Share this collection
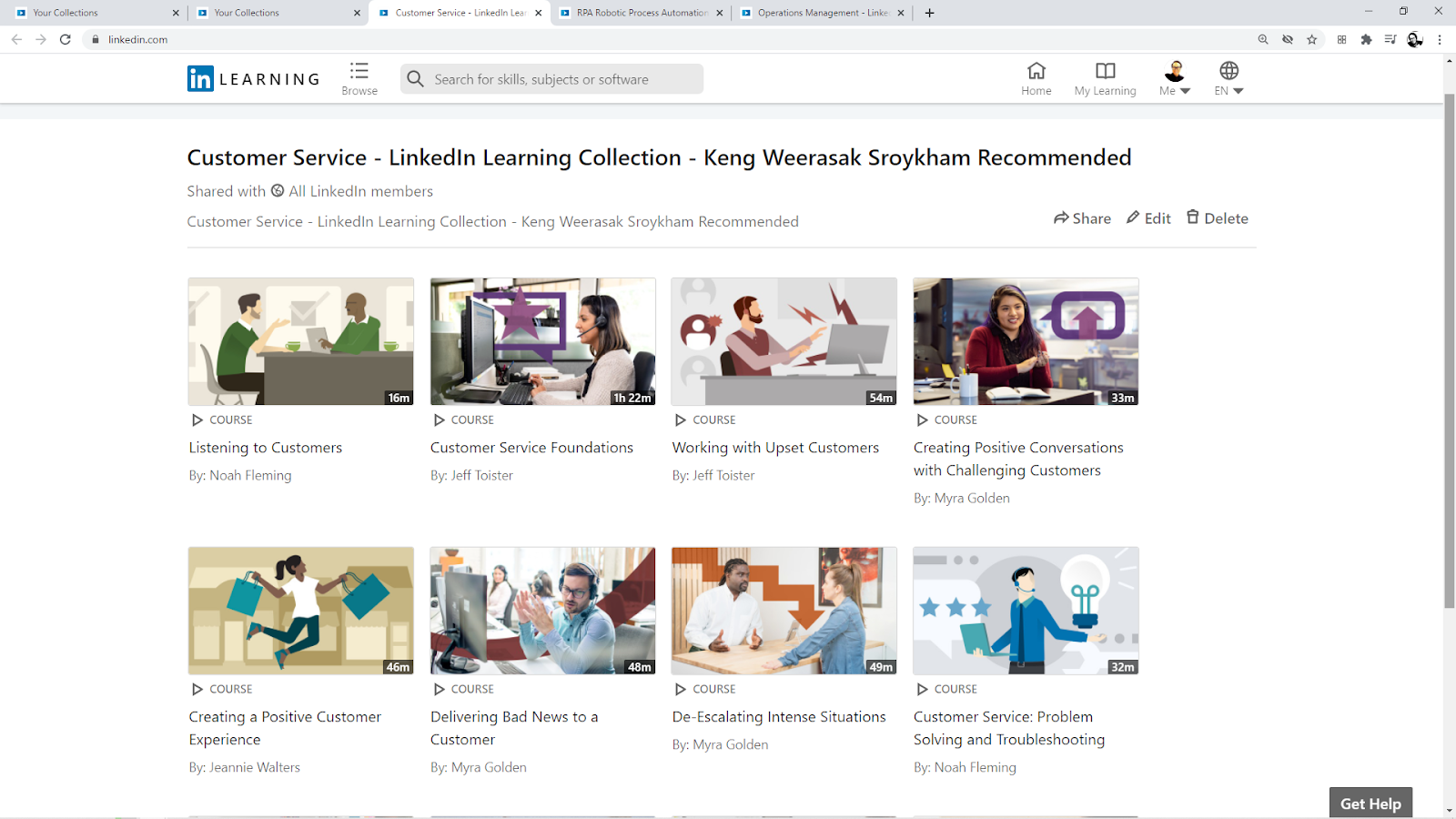 coord(1082,218)
